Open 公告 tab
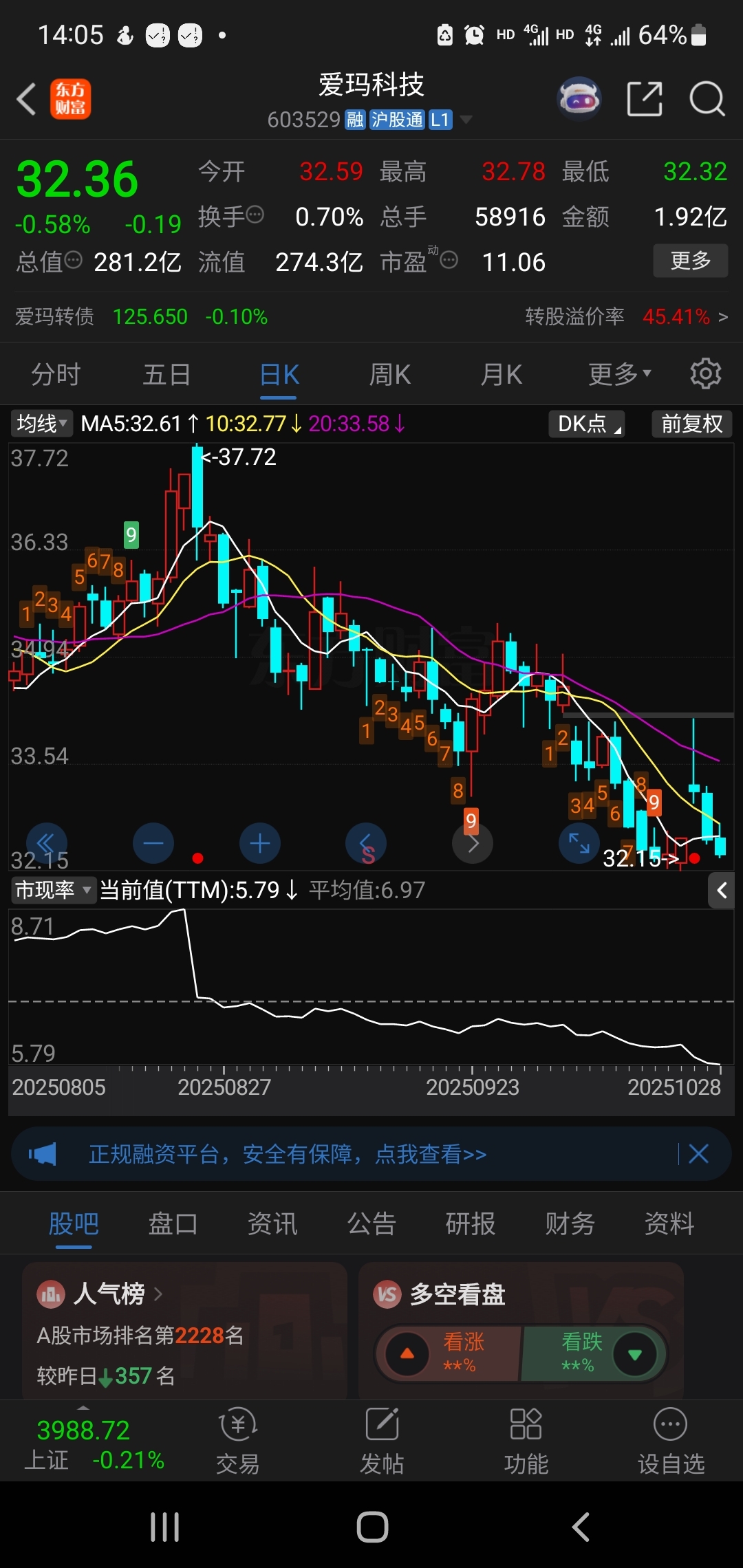This screenshot has height=1568, width=743. (x=371, y=1224)
